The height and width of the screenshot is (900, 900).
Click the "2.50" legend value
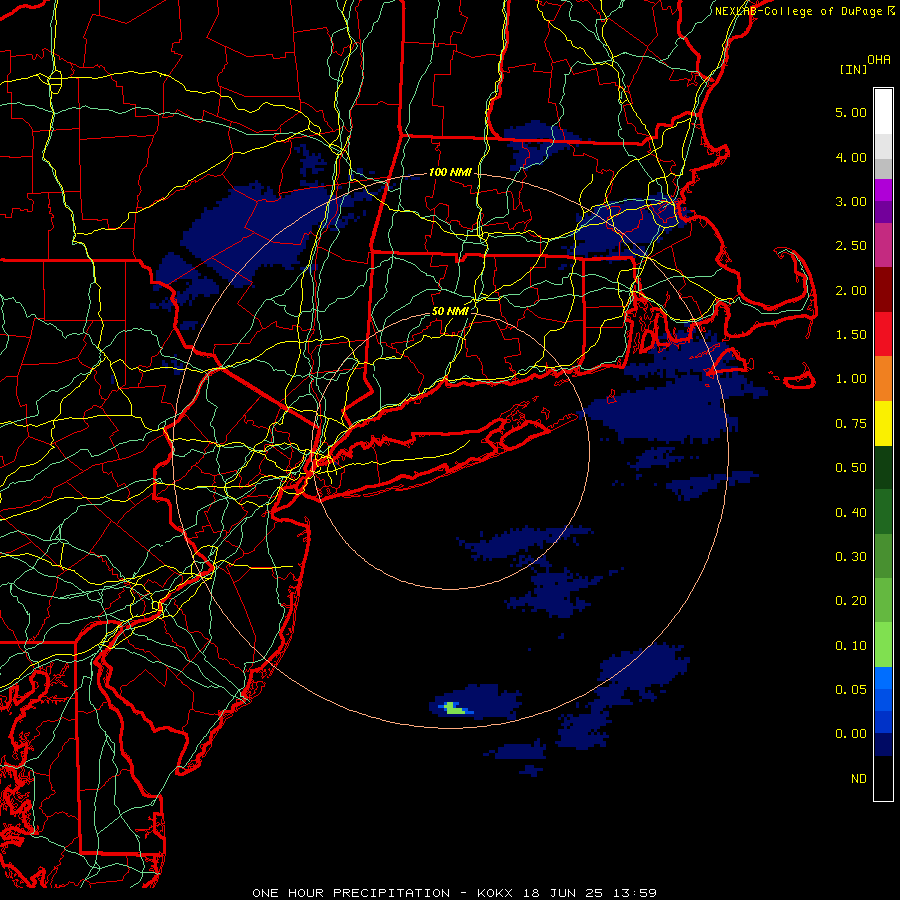(x=851, y=246)
